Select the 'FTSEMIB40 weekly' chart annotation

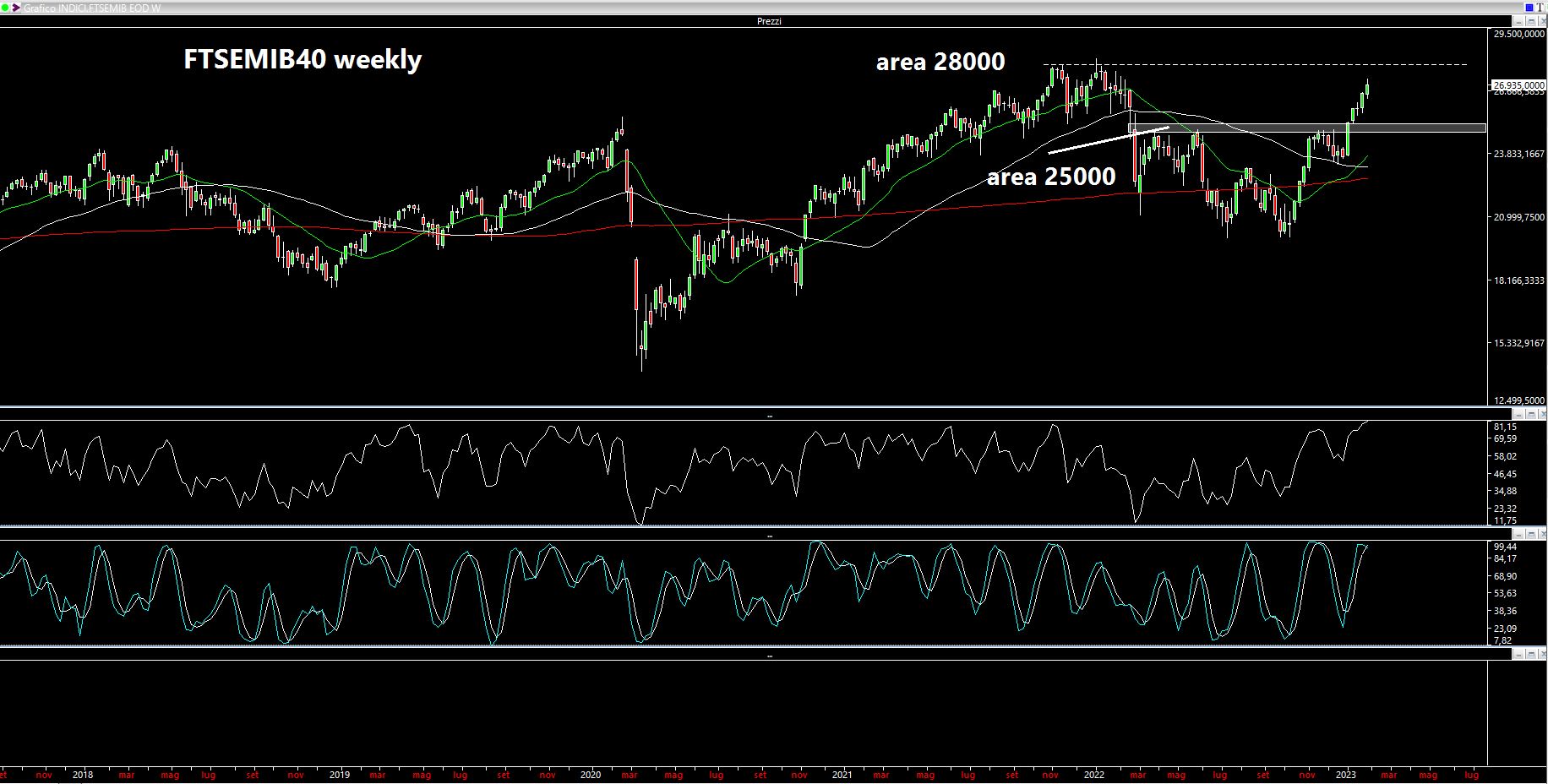tap(303, 60)
